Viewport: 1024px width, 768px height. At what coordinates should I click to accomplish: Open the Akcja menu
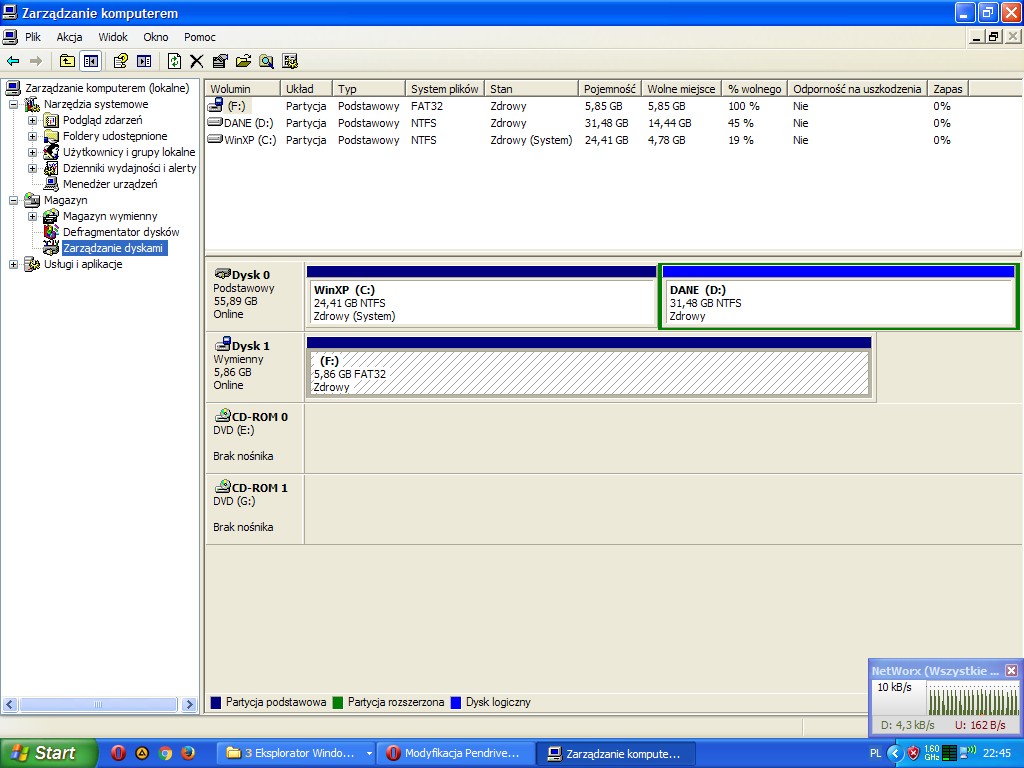point(69,37)
